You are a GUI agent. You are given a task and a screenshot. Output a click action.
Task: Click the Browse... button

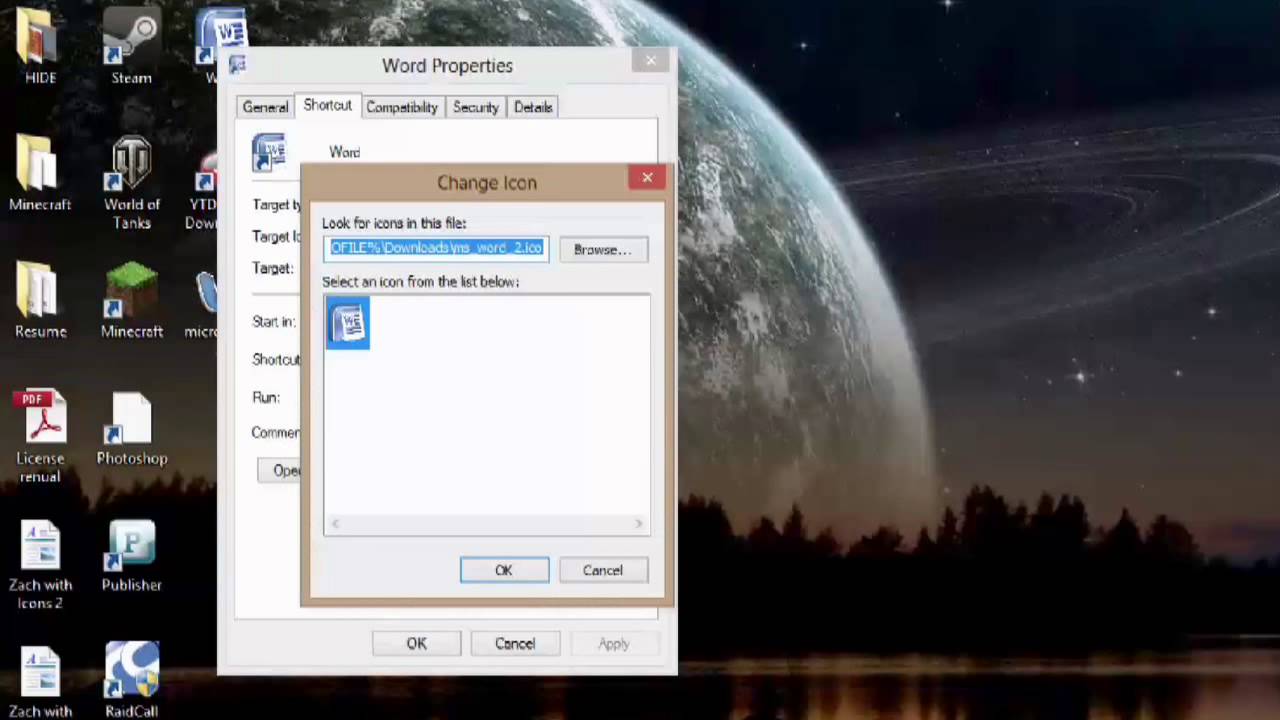[x=603, y=249]
